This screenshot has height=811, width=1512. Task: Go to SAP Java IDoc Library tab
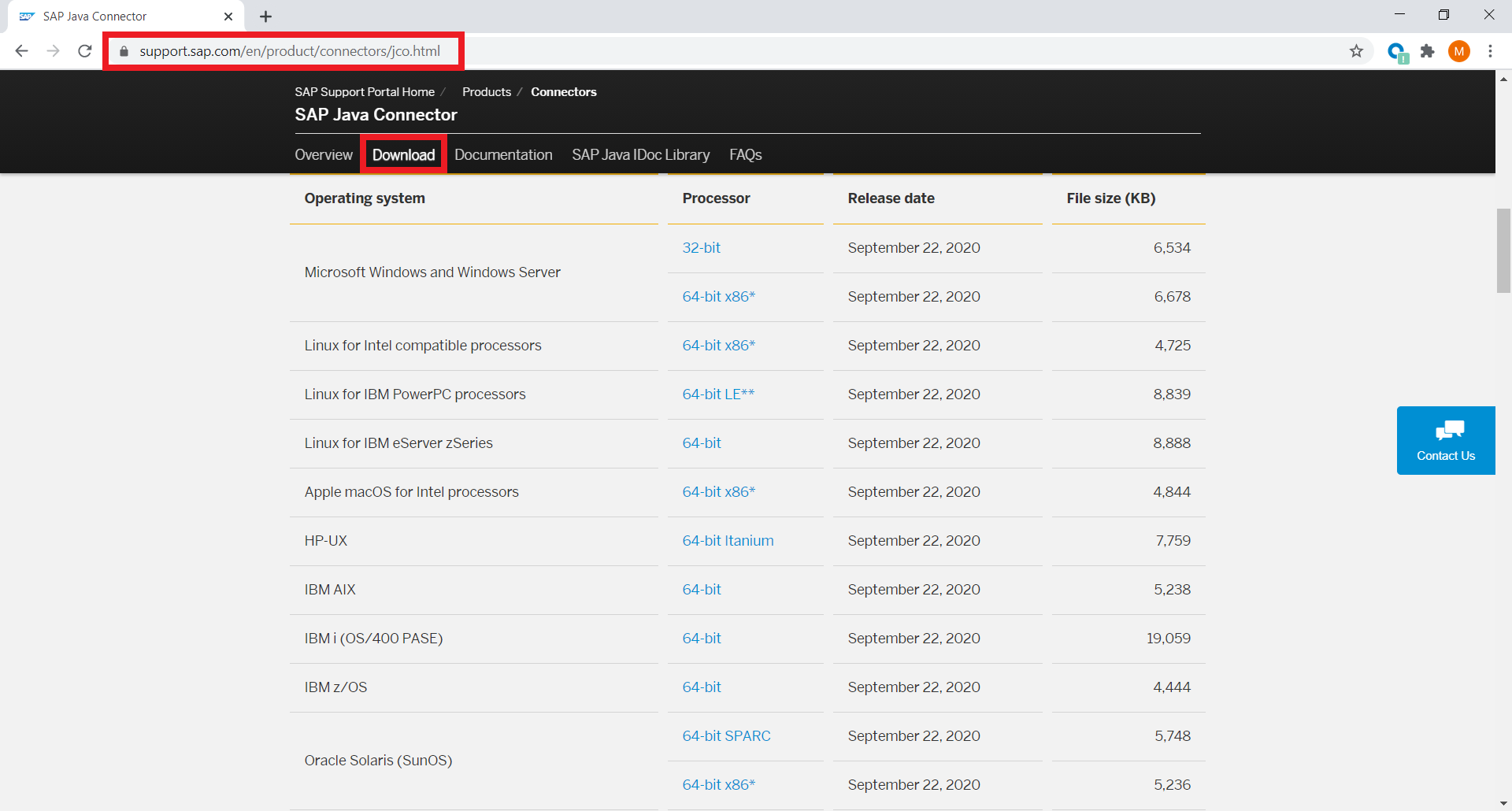640,155
